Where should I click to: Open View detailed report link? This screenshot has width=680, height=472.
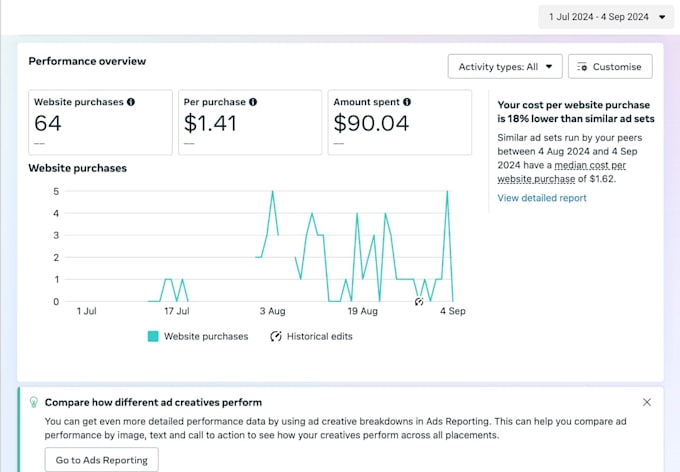542,198
